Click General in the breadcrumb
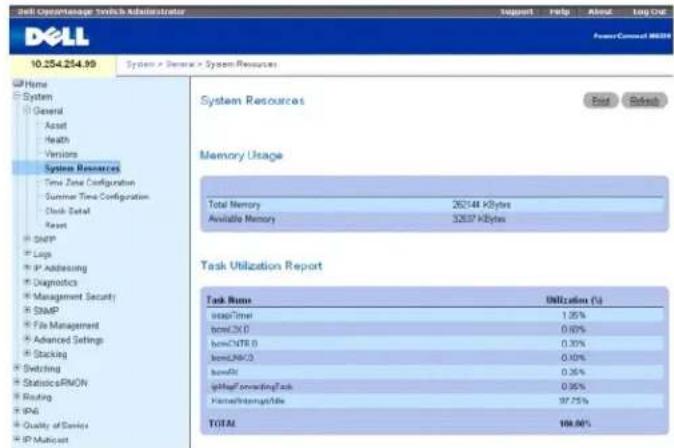 pyautogui.click(x=180, y=64)
